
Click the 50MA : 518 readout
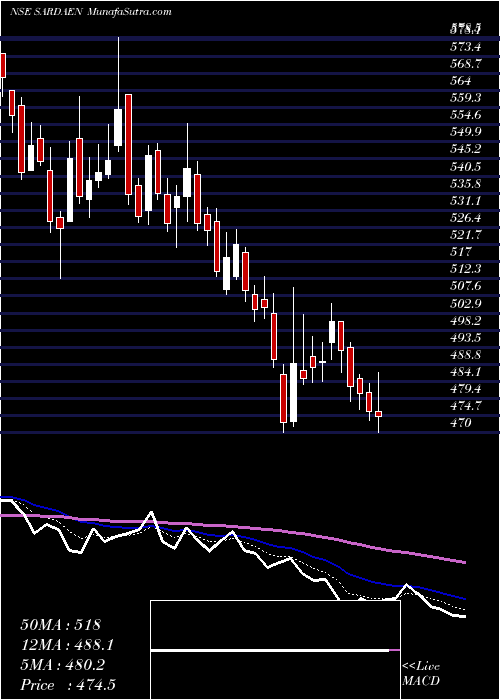pyautogui.click(x=61, y=625)
